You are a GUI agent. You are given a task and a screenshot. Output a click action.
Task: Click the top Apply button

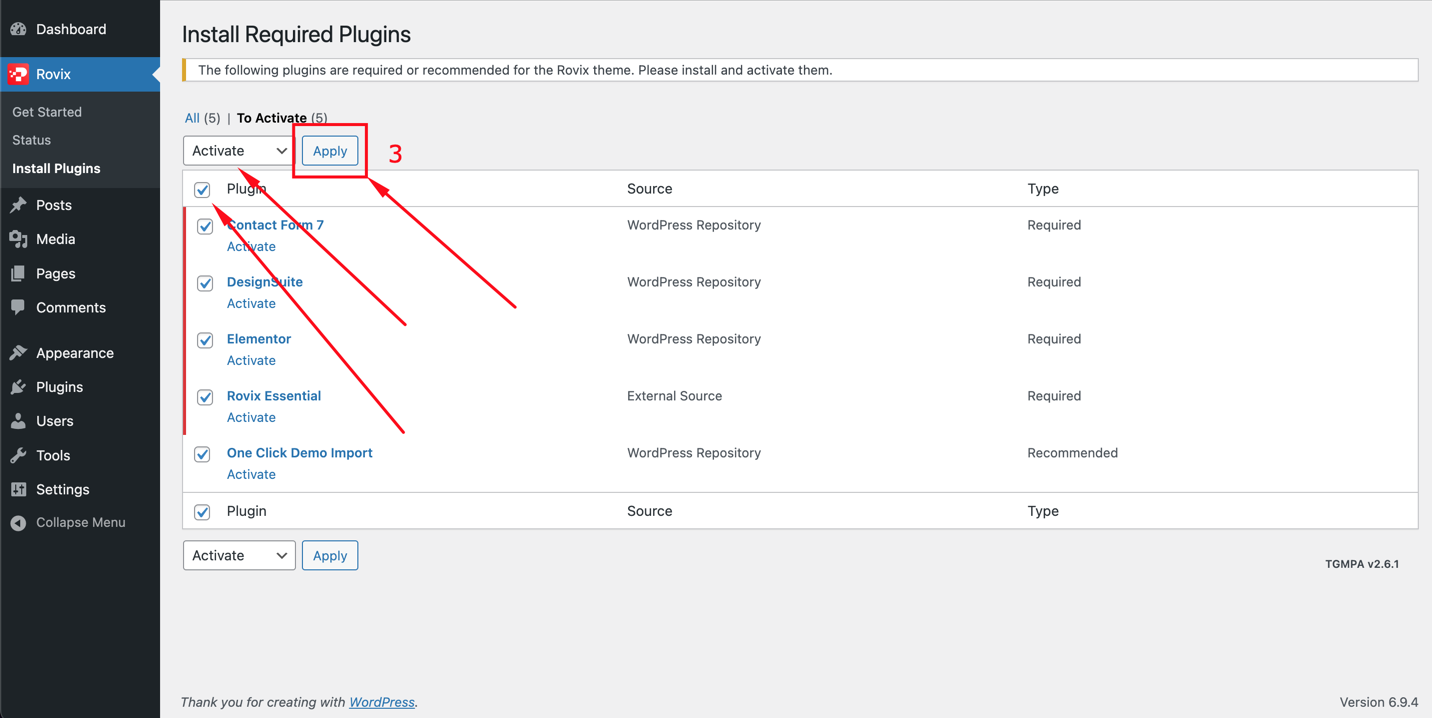(330, 151)
